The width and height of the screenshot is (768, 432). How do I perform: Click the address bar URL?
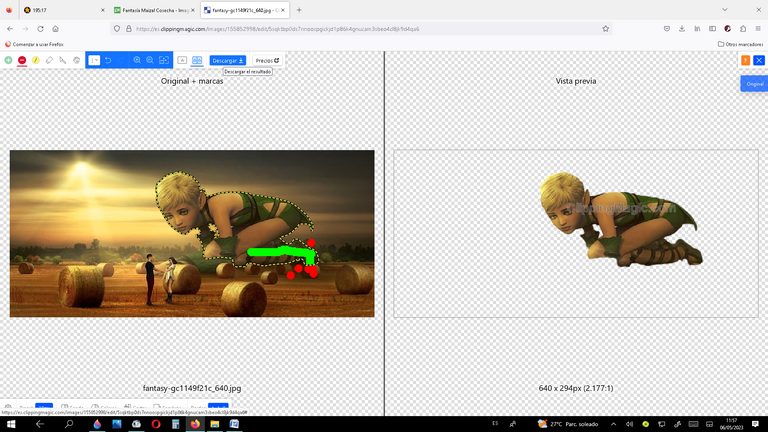tap(277, 29)
